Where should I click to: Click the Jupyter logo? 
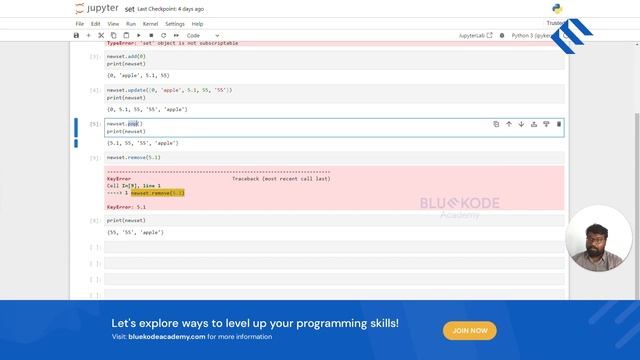[97, 8]
